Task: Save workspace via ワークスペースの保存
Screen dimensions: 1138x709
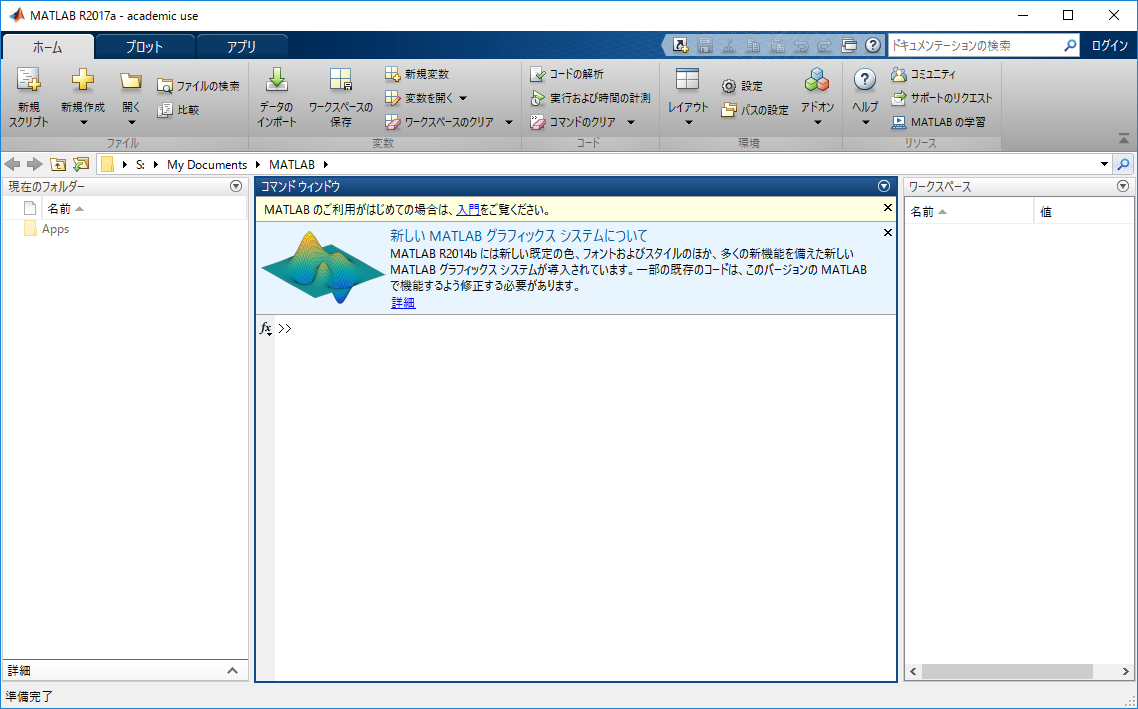Action: 340,97
